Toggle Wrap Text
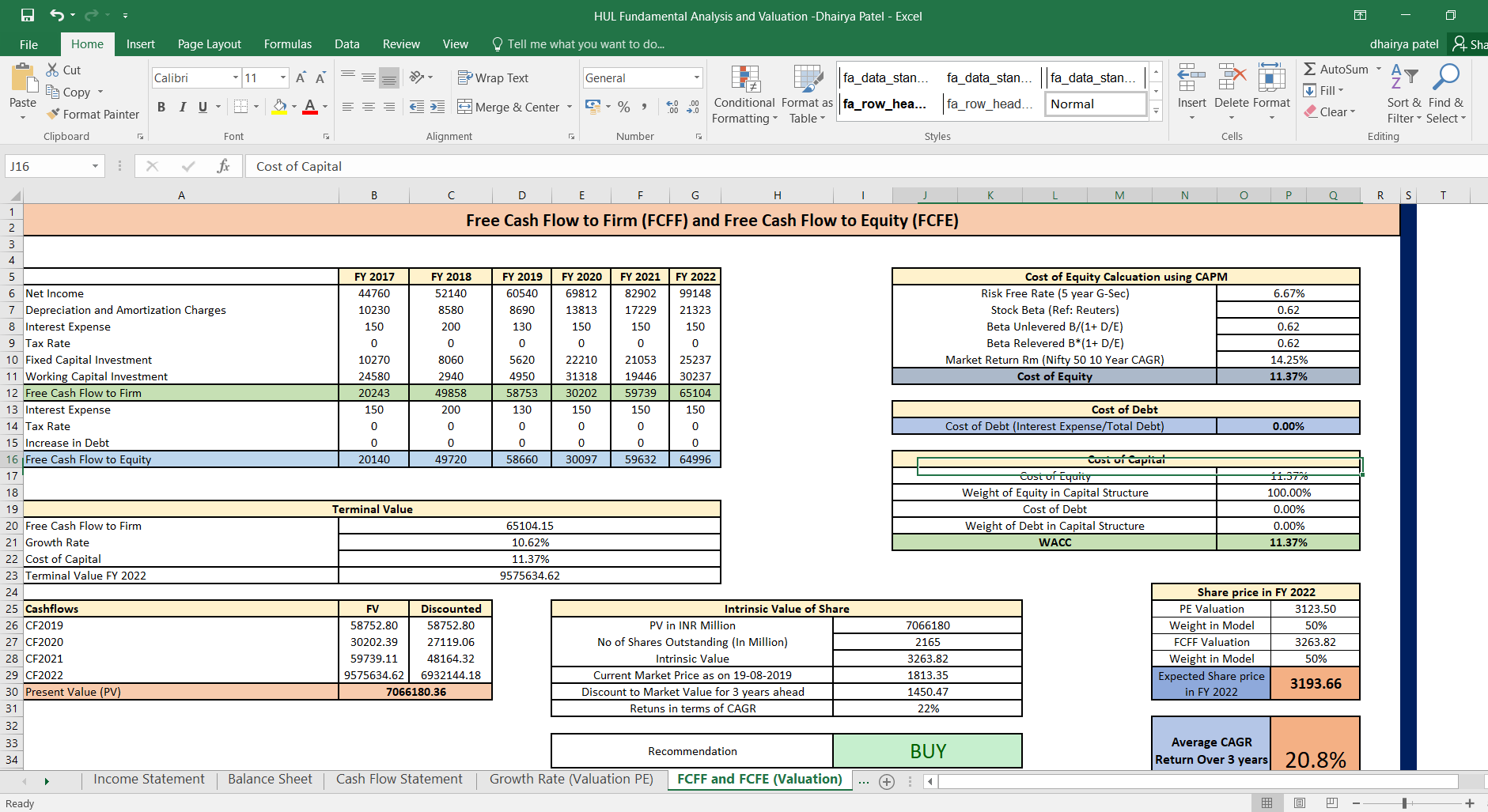 coord(493,77)
